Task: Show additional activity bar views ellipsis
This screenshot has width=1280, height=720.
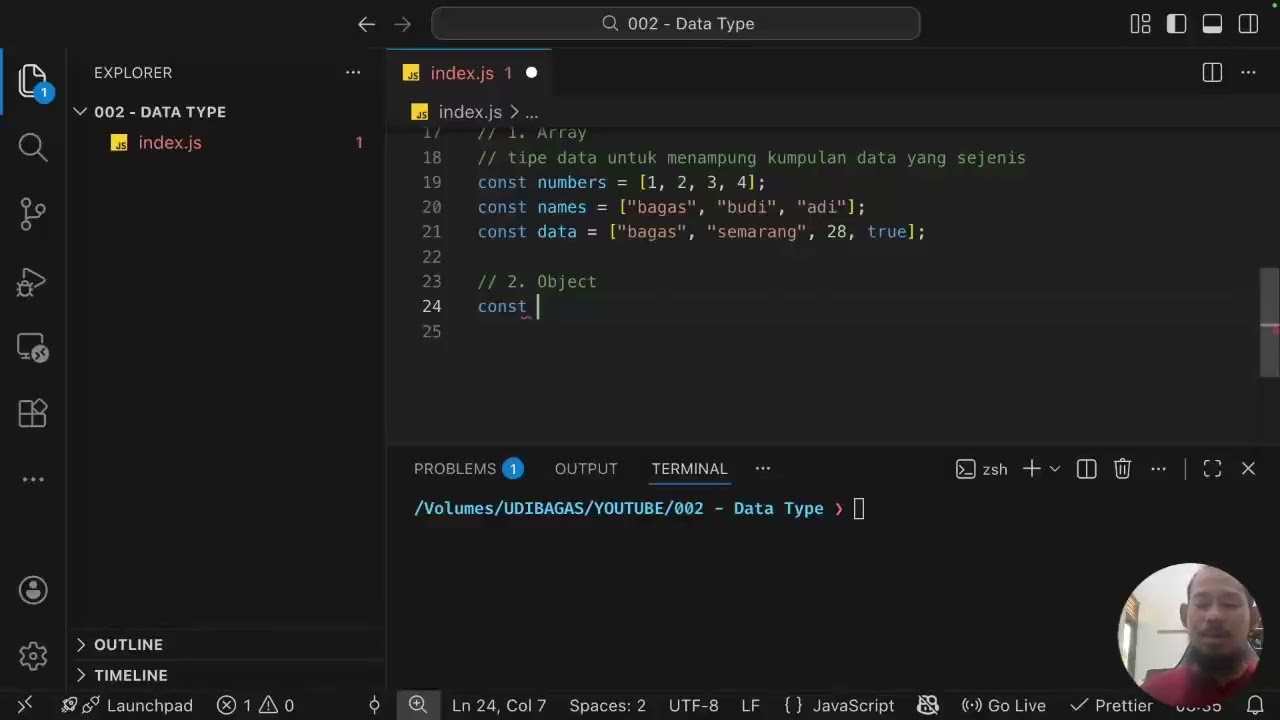Action: click(33, 479)
